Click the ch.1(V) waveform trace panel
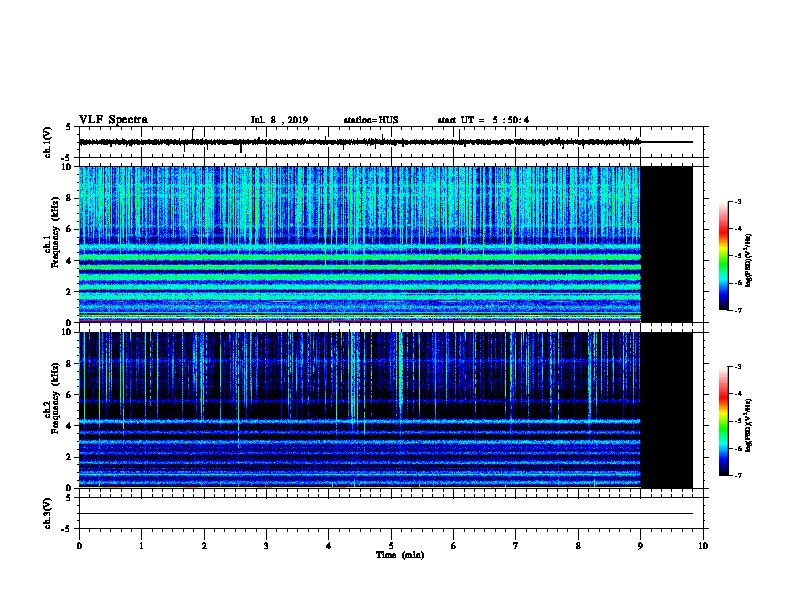 point(391,142)
